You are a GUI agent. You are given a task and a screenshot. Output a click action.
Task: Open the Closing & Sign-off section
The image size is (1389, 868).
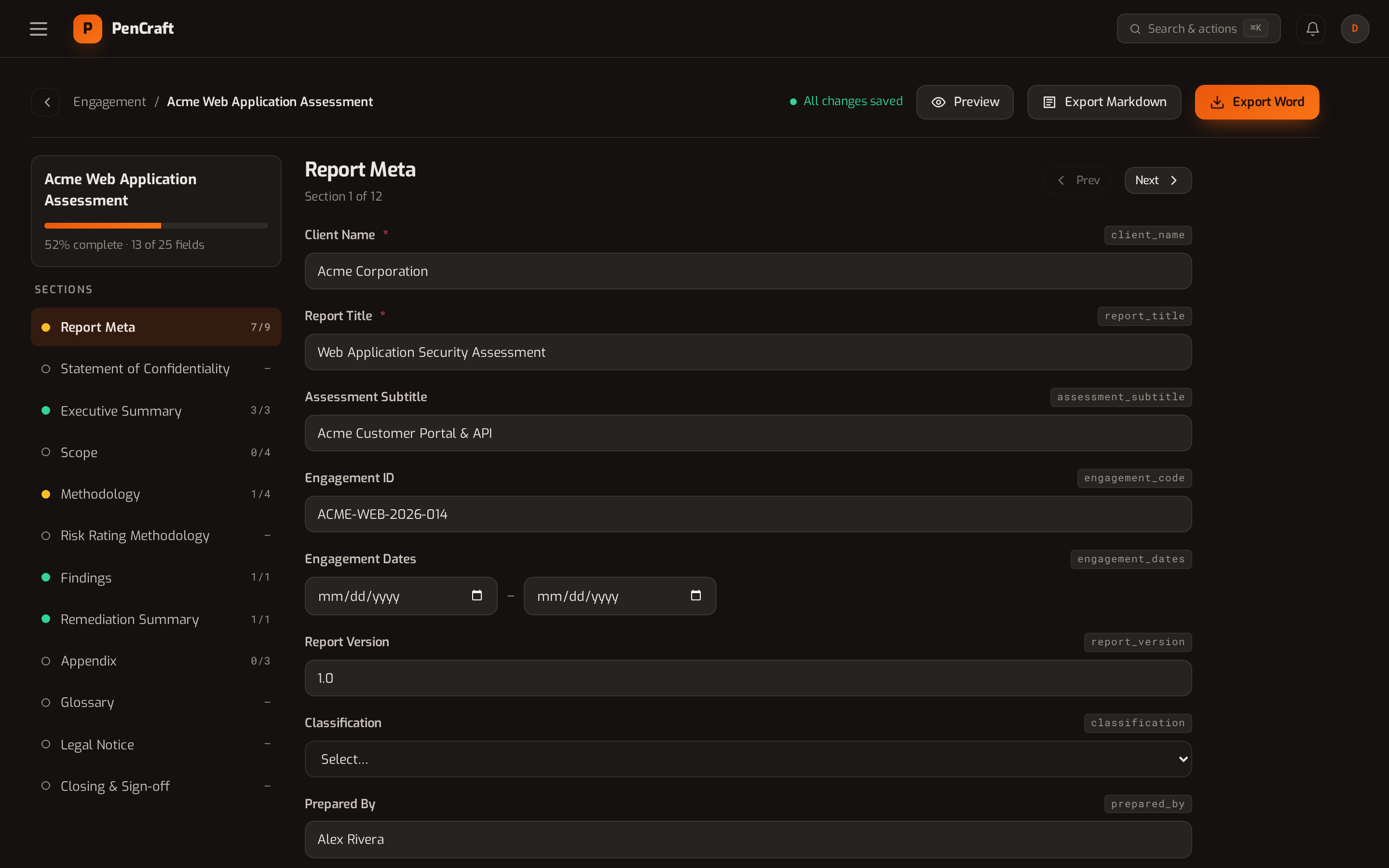tap(156, 786)
